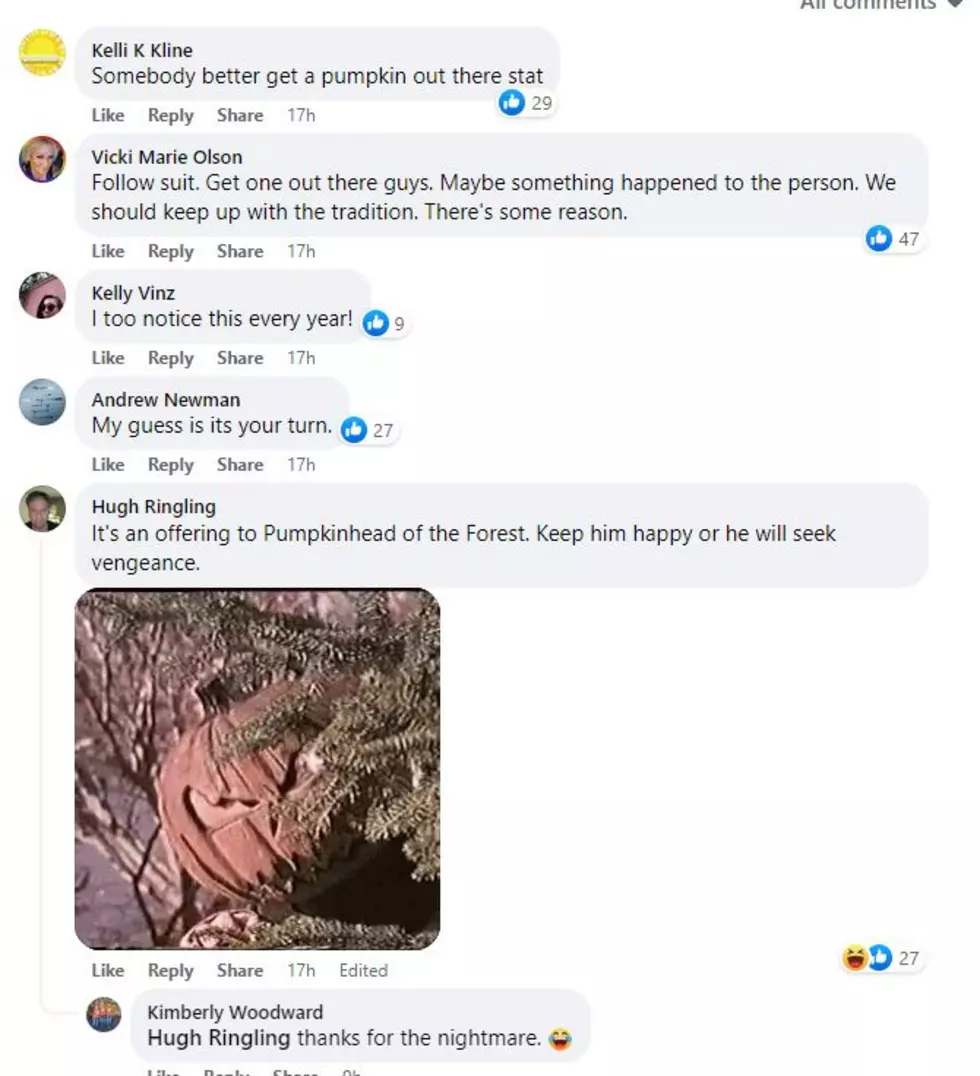Open Andrew Newman's profile avatar

click(x=42, y=402)
